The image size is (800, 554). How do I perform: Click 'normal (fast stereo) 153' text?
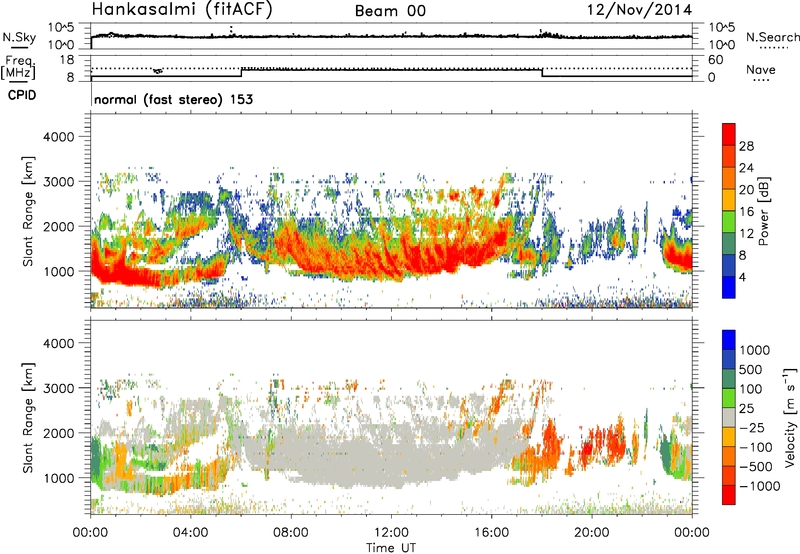pos(173,99)
